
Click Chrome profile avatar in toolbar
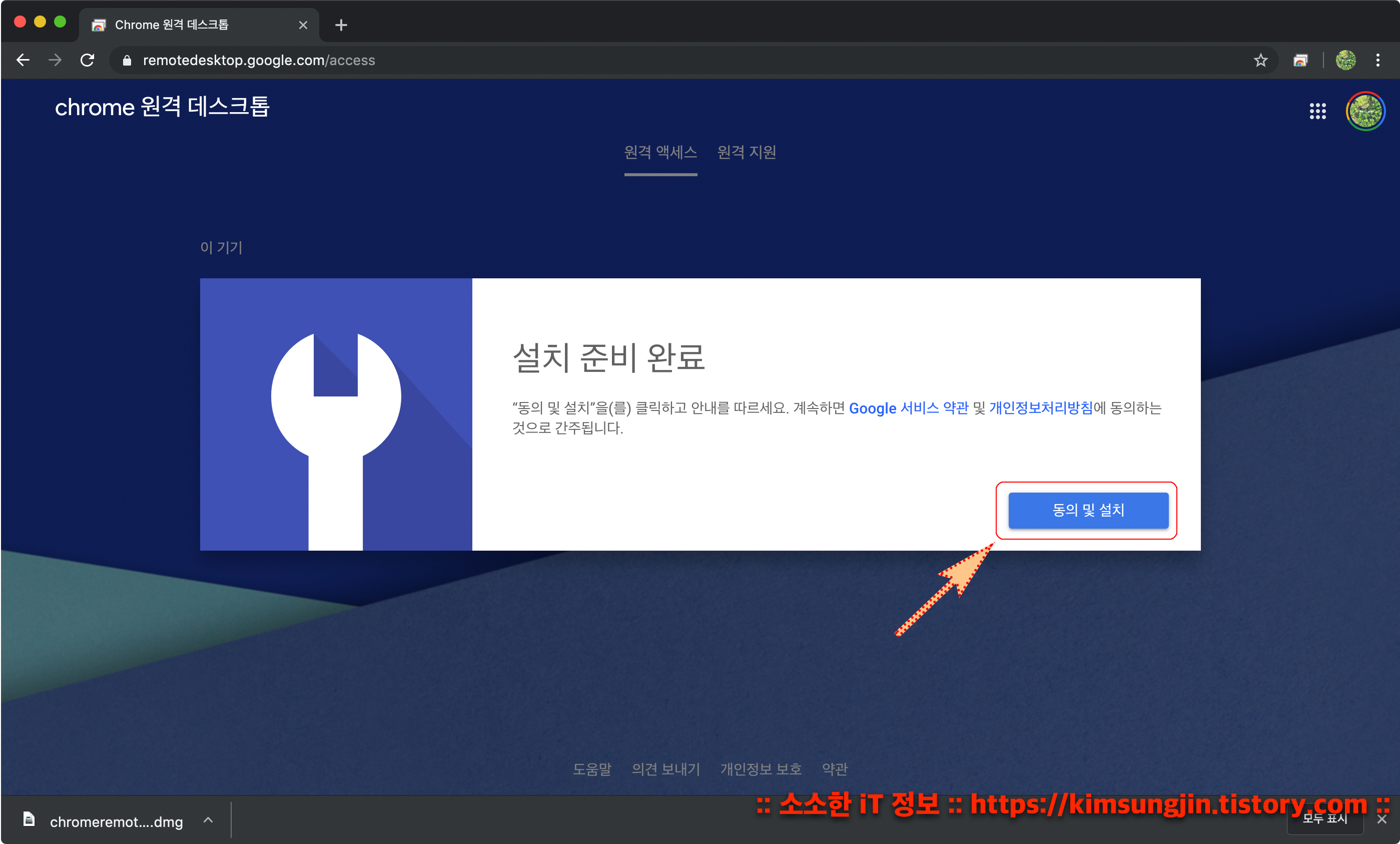click(1345, 60)
